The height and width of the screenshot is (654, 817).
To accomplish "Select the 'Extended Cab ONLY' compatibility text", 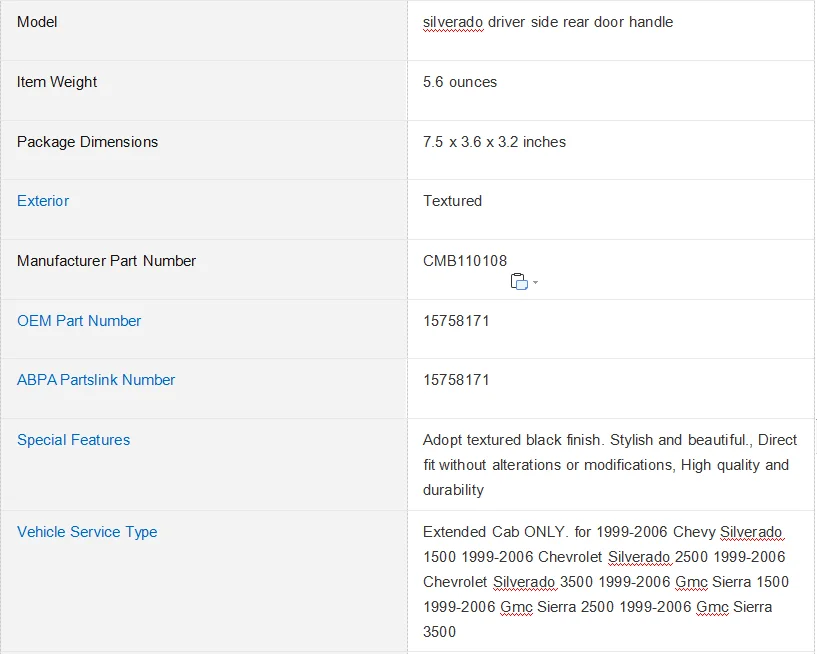I will pyautogui.click(x=605, y=582).
